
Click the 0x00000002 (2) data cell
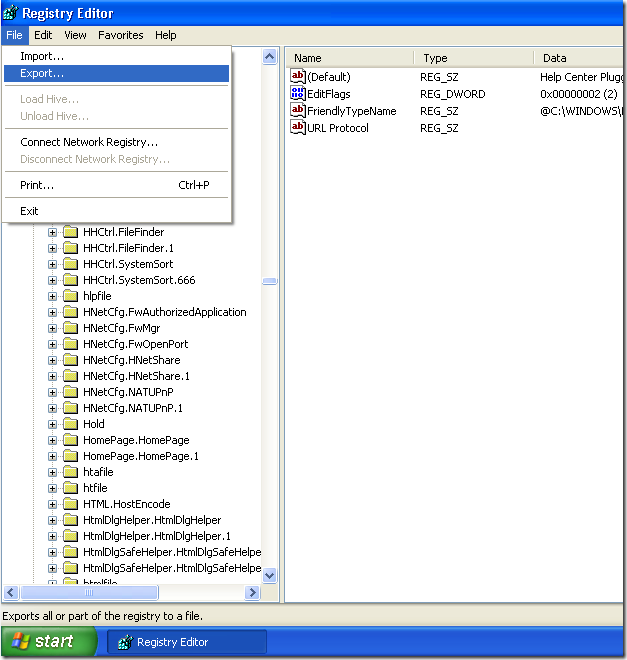click(x=579, y=94)
